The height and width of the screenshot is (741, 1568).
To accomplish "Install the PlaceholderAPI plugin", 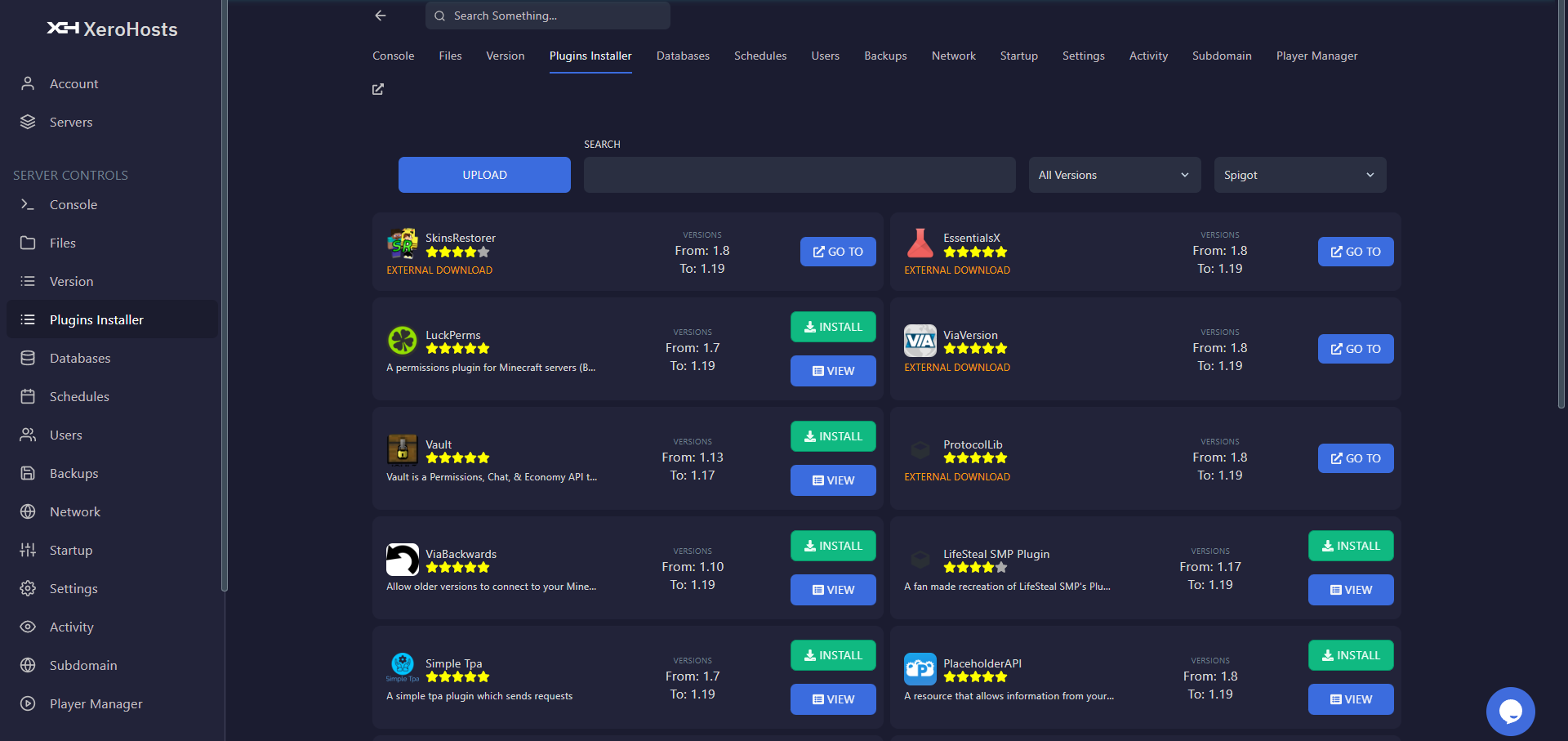I will [1351, 655].
